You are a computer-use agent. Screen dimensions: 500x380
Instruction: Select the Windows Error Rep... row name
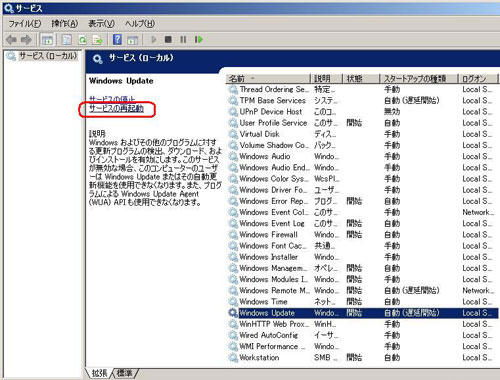274,201
